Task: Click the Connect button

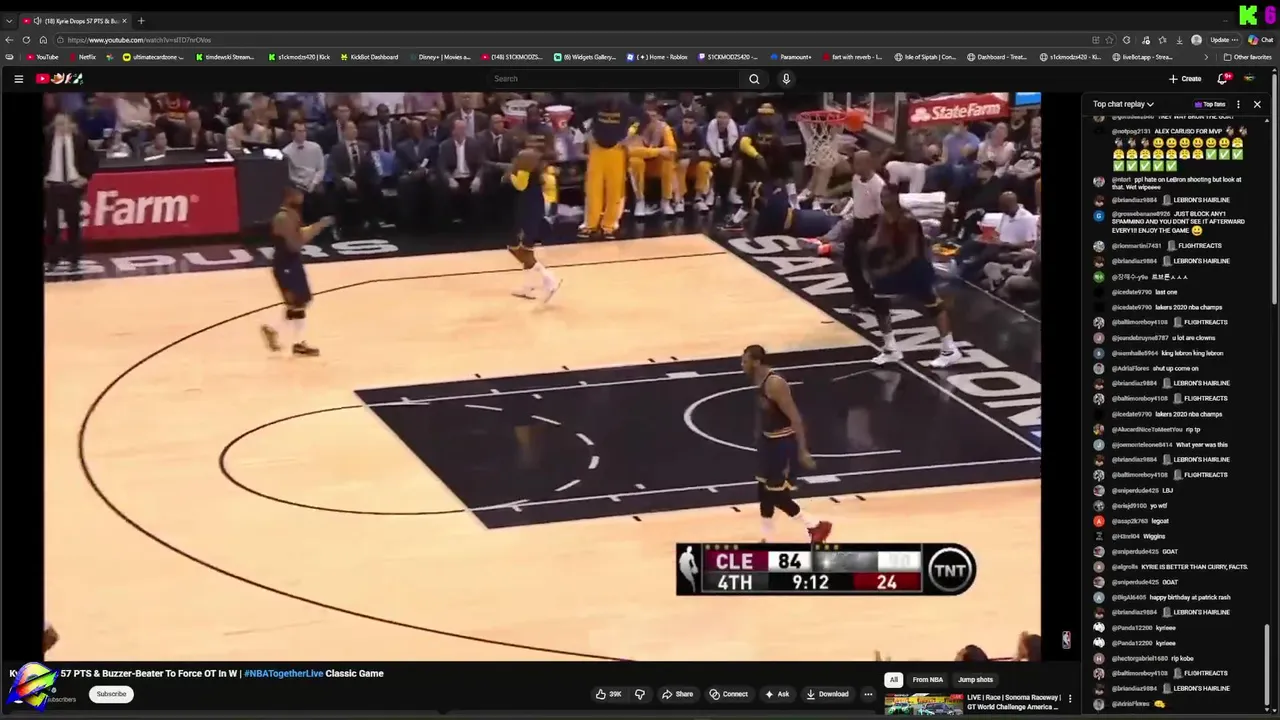Action: coord(728,694)
